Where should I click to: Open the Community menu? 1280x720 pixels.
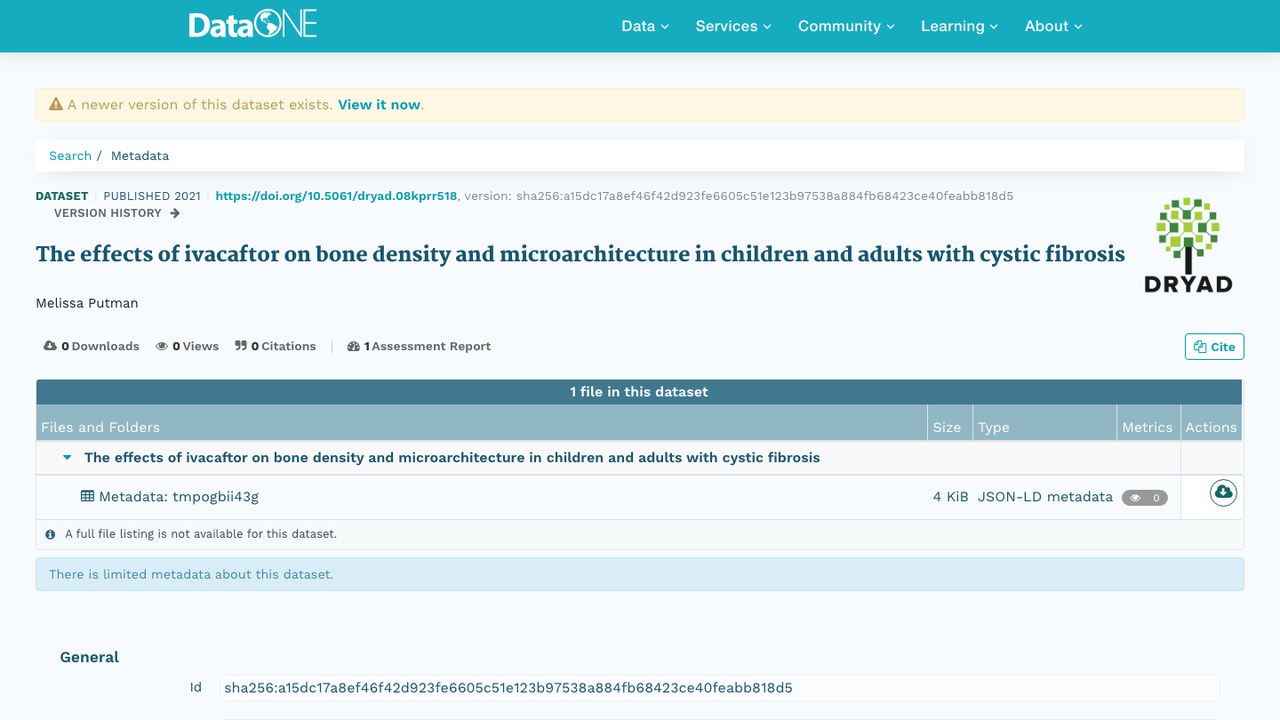coord(846,26)
